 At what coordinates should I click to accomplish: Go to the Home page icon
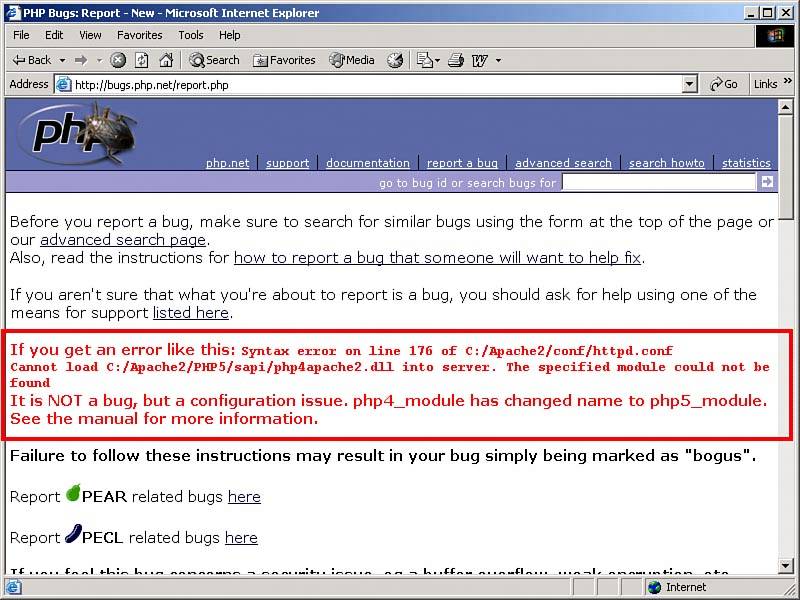[x=166, y=60]
